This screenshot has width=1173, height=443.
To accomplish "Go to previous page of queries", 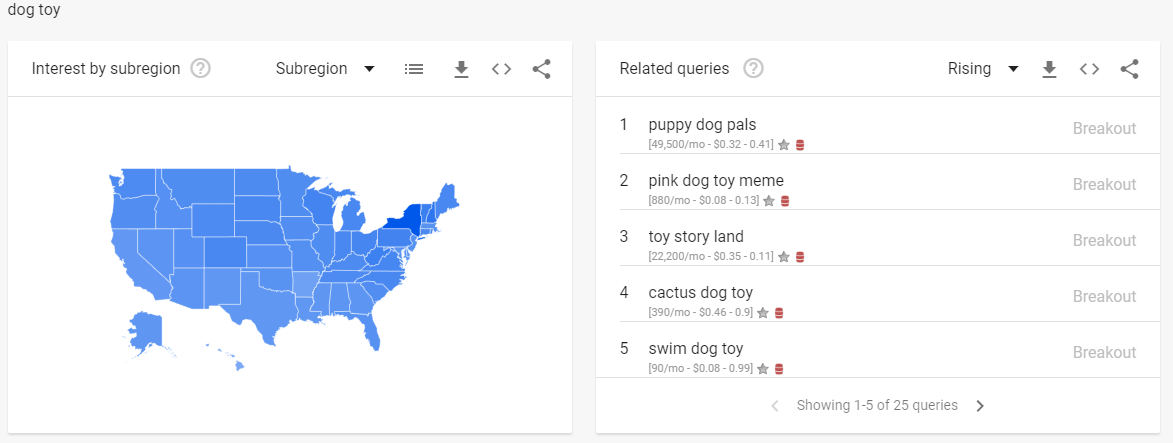I will [x=775, y=406].
